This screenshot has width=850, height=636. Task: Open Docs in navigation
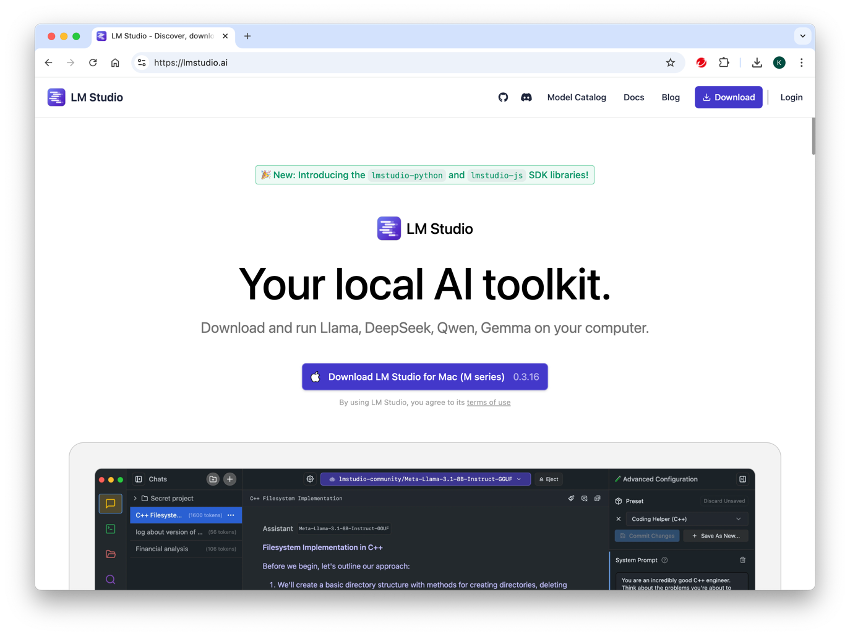[634, 98]
